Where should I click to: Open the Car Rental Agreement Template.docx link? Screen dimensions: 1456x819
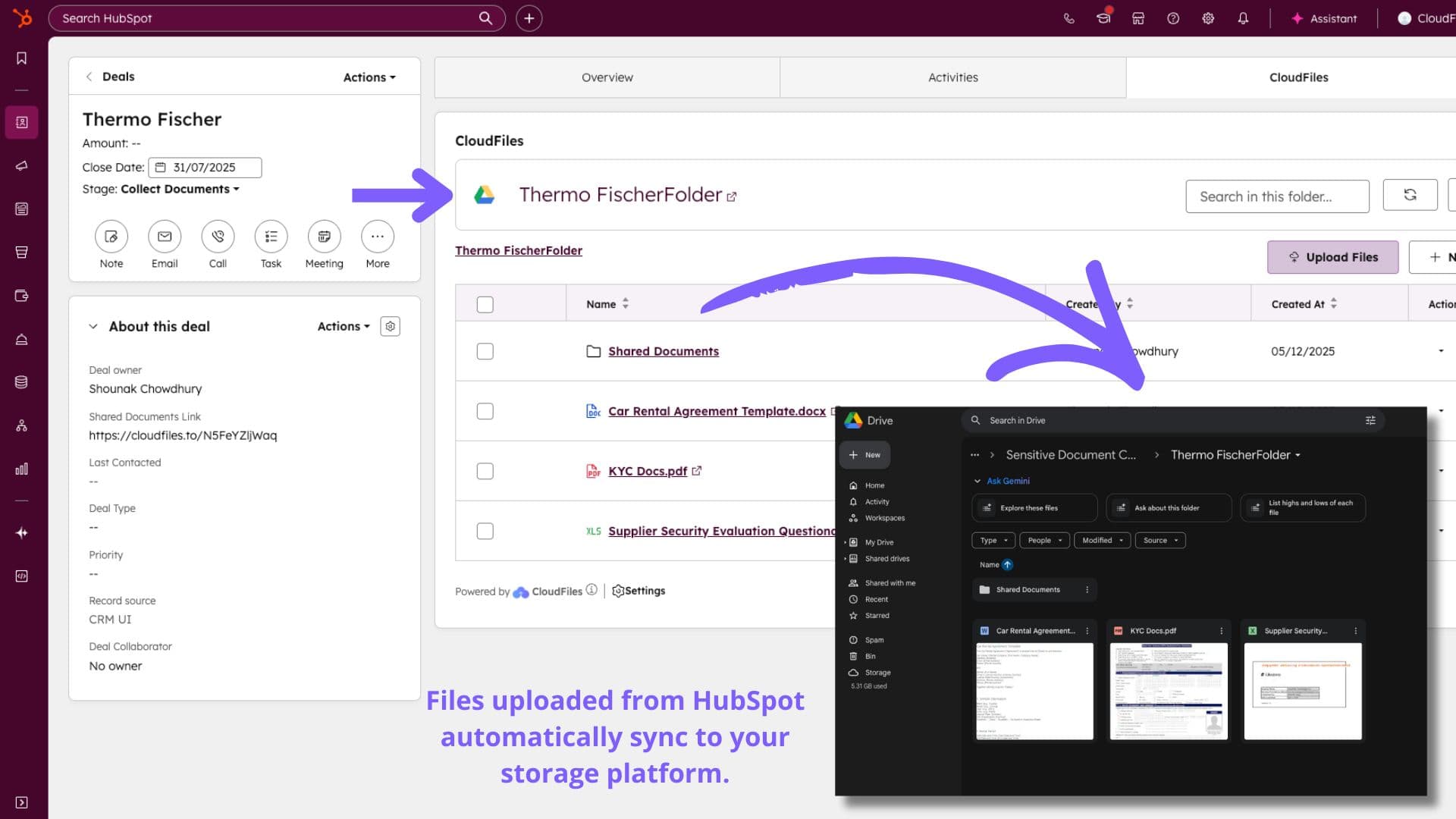pyautogui.click(x=717, y=411)
